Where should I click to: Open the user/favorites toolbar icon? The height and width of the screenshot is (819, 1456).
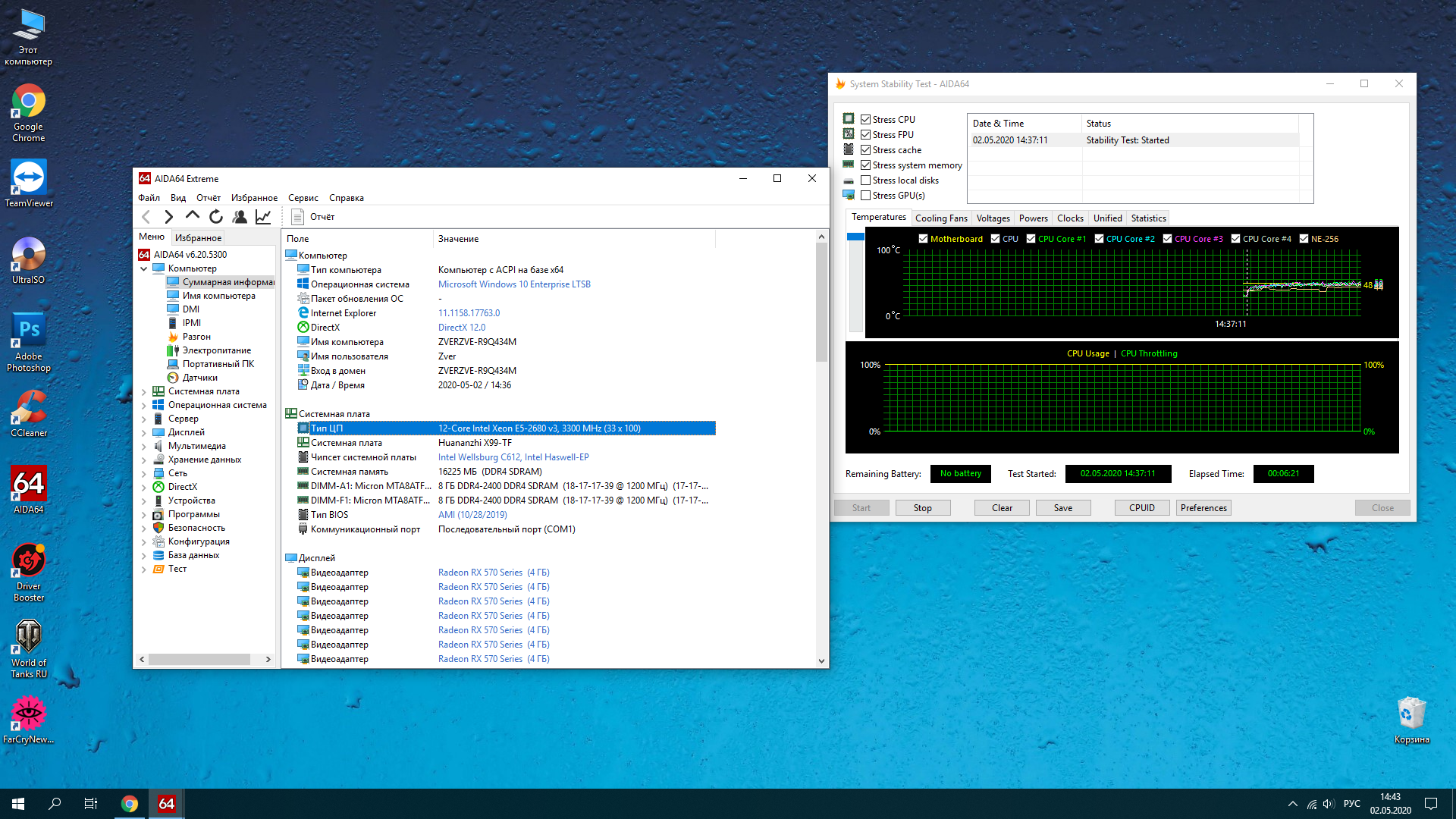click(x=240, y=217)
